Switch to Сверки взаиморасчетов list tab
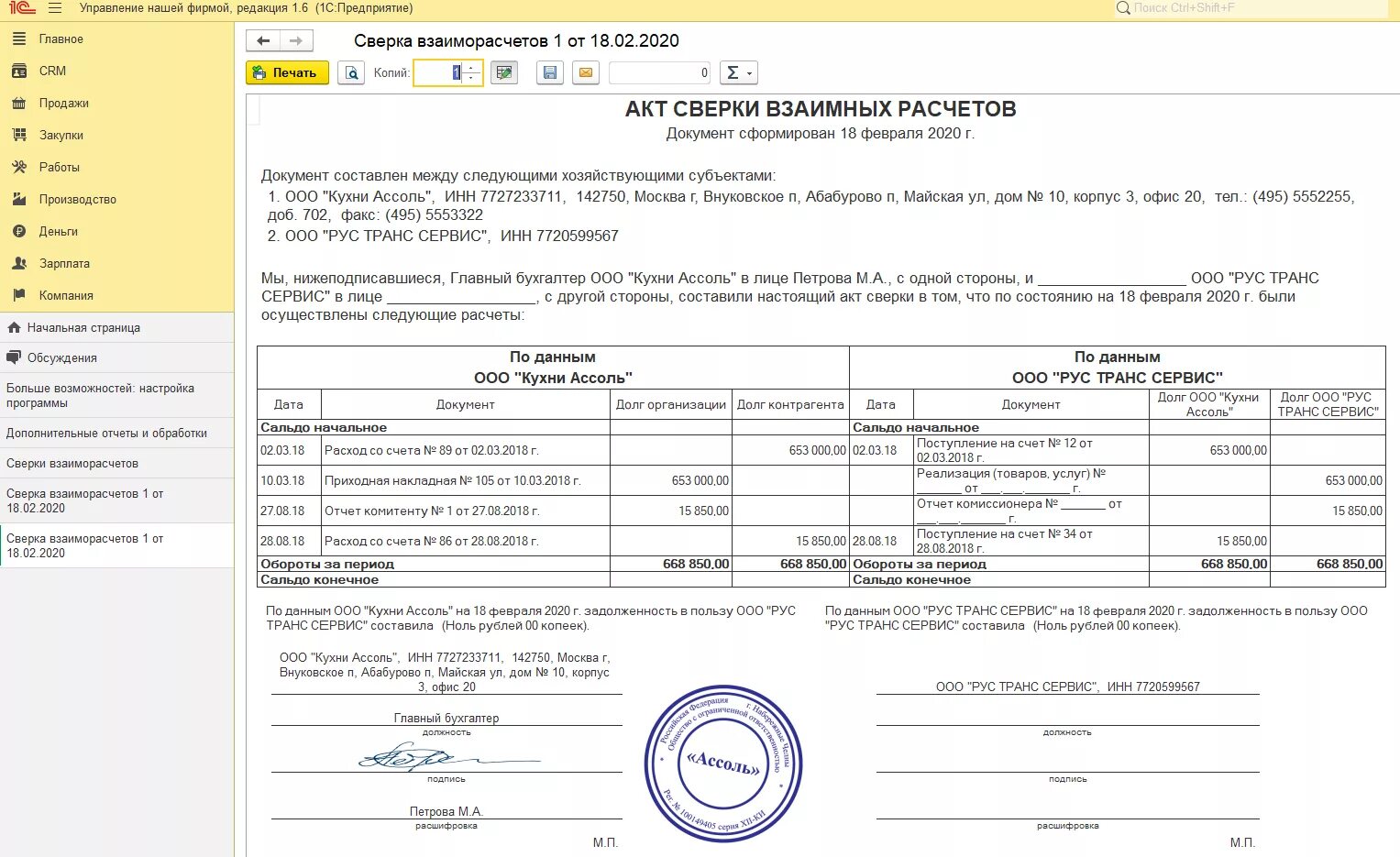This screenshot has width=1400, height=857. click(x=116, y=463)
